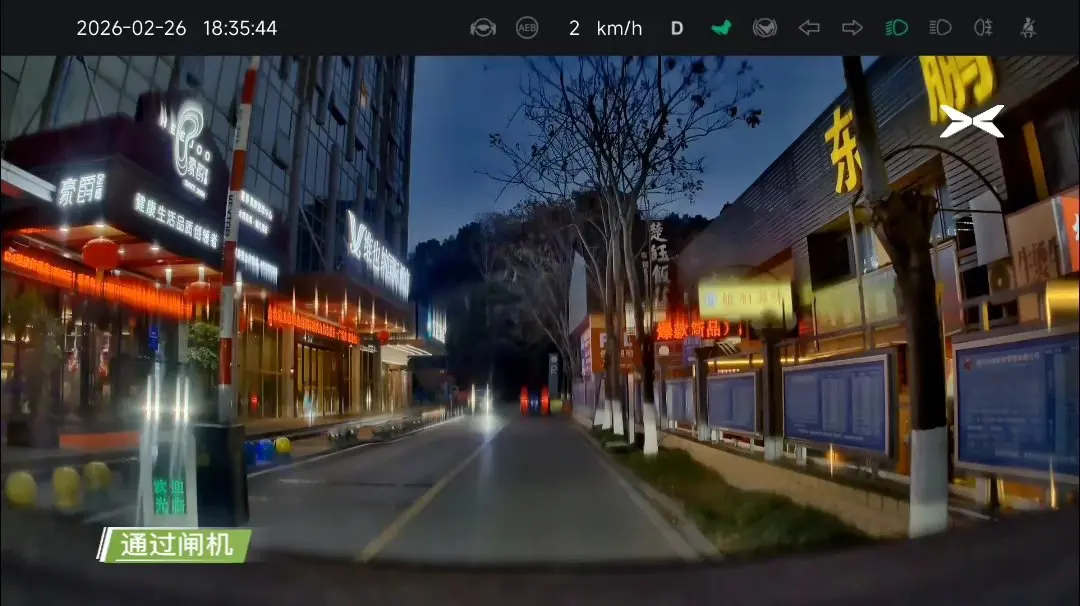This screenshot has height=606, width=1080.
Task: Tap the green accelerator pedal icon
Action: coord(721,28)
